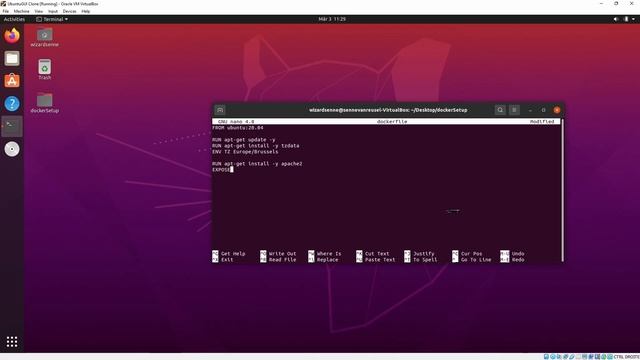640x360 pixels.
Task: Open the date and time calendar in top bar
Action: point(332,19)
